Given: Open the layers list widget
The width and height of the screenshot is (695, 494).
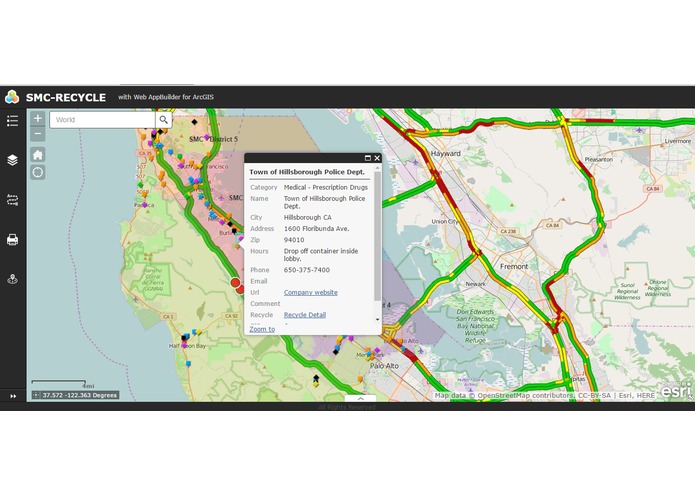Looking at the screenshot, I should (x=12, y=160).
